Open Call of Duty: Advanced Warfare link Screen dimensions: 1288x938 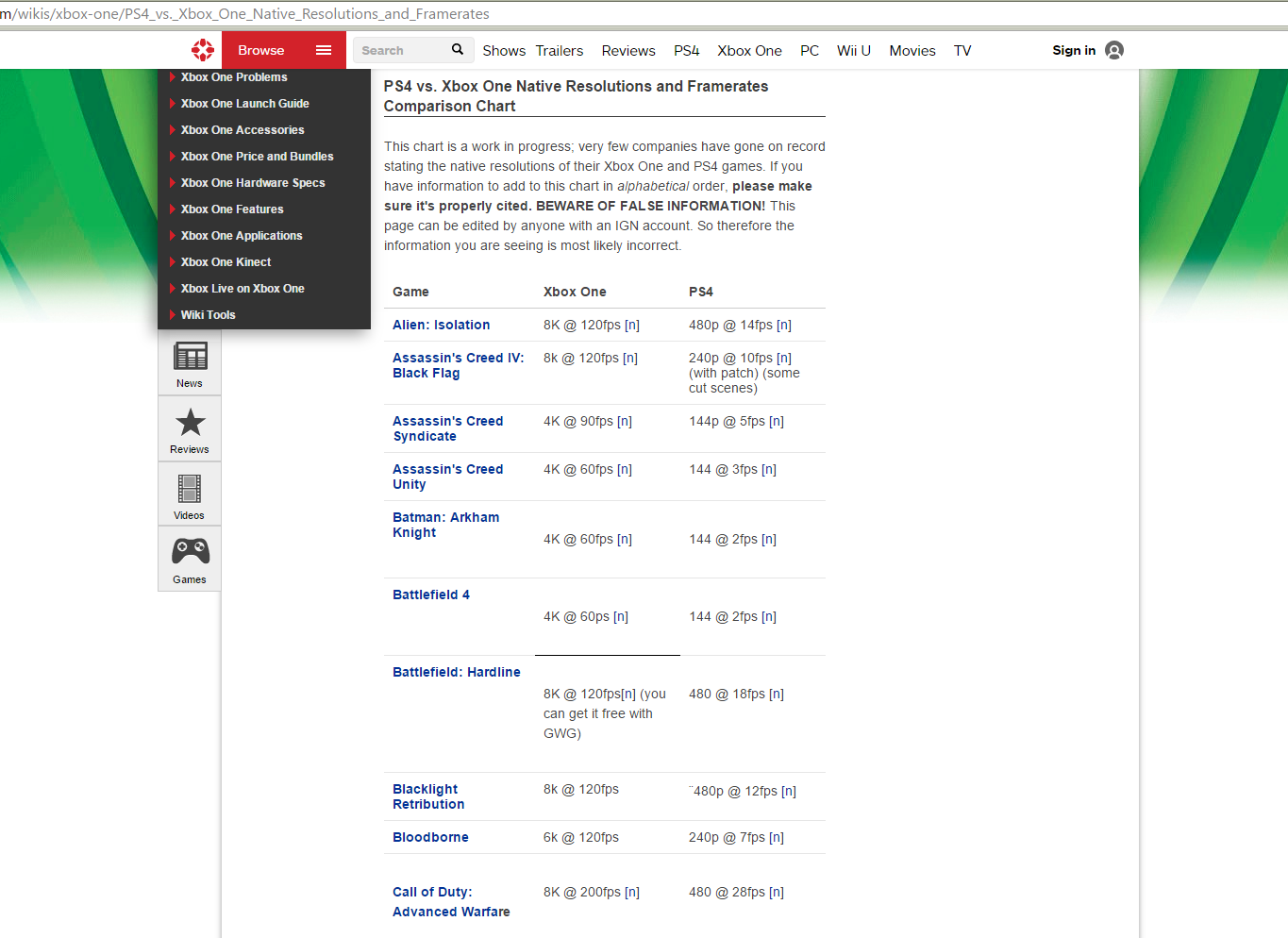click(x=451, y=901)
